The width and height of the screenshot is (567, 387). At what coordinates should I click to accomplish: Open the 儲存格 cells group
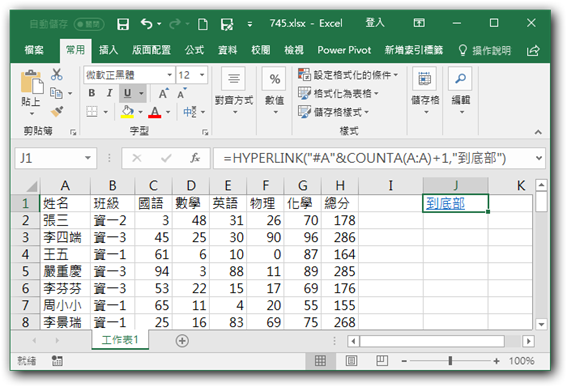(425, 91)
